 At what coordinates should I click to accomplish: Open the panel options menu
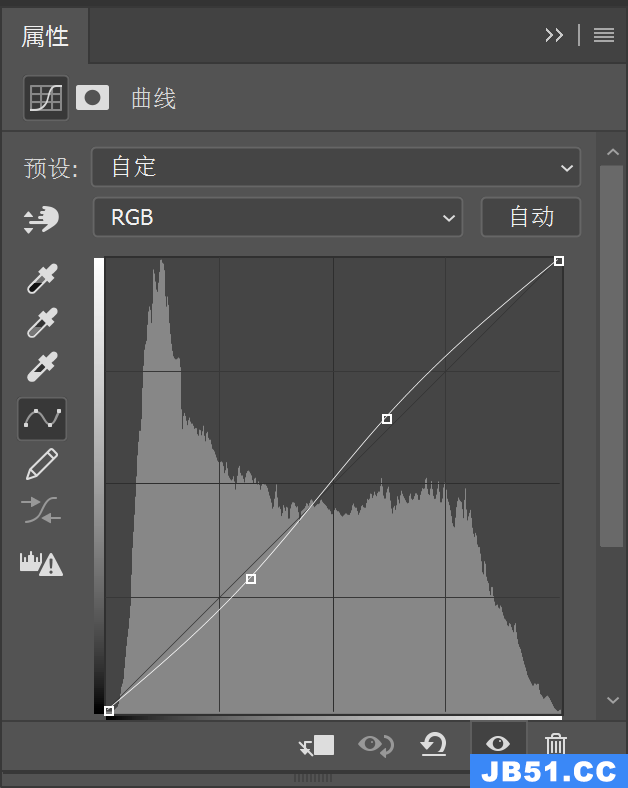[x=603, y=35]
